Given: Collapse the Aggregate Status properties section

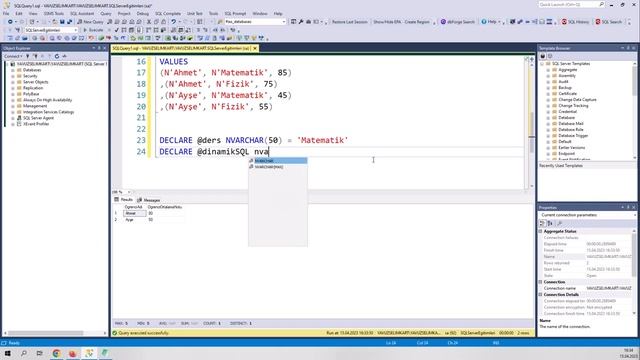Looking at the screenshot, I should pos(541,231).
